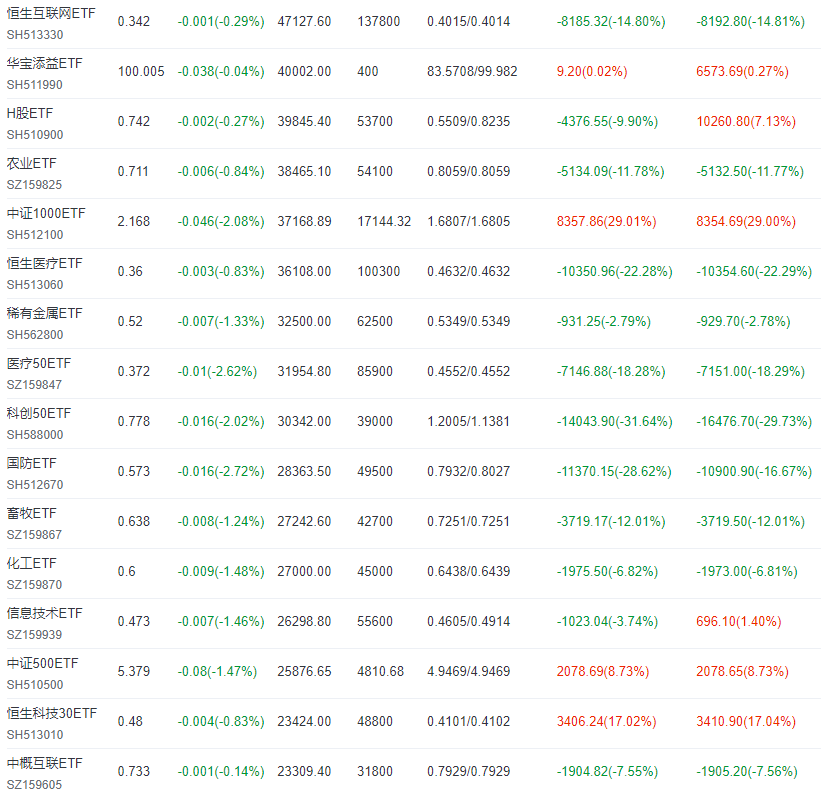Click the 中概互联ETF name
This screenshot has height=797, width=821.
tap(45, 763)
